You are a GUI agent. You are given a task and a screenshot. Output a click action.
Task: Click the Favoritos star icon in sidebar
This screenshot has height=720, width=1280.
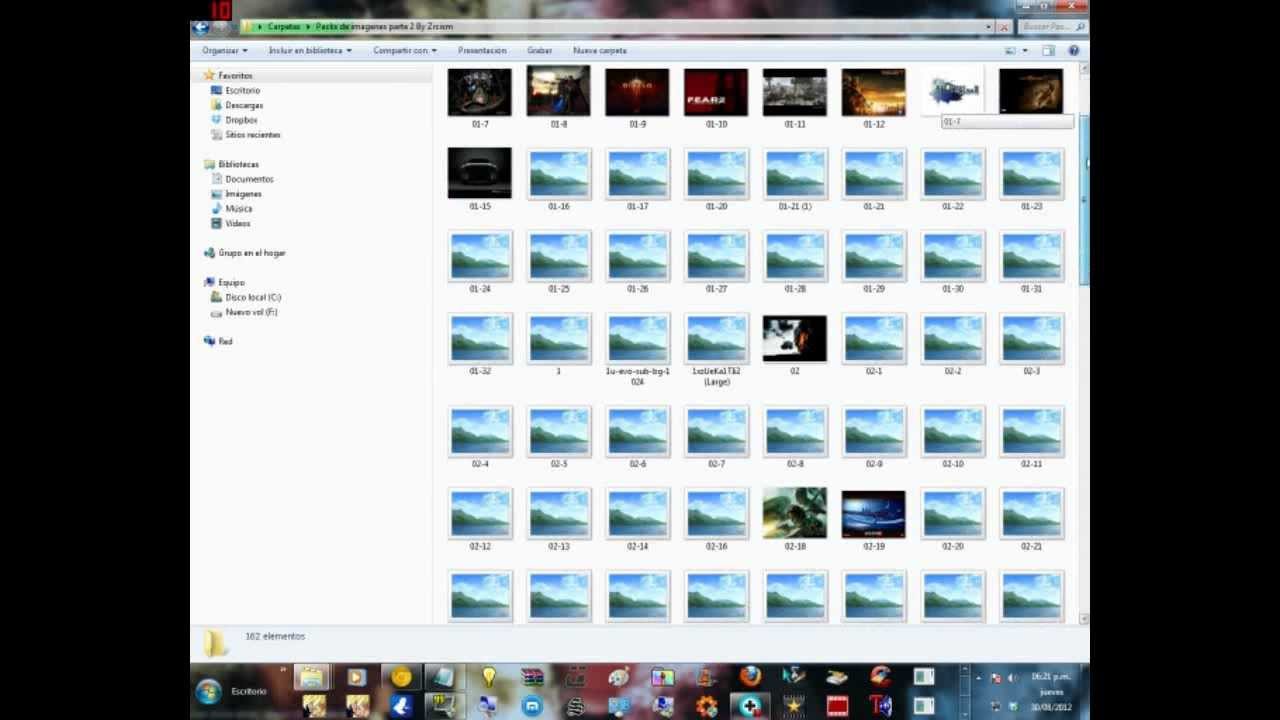pyautogui.click(x=209, y=75)
